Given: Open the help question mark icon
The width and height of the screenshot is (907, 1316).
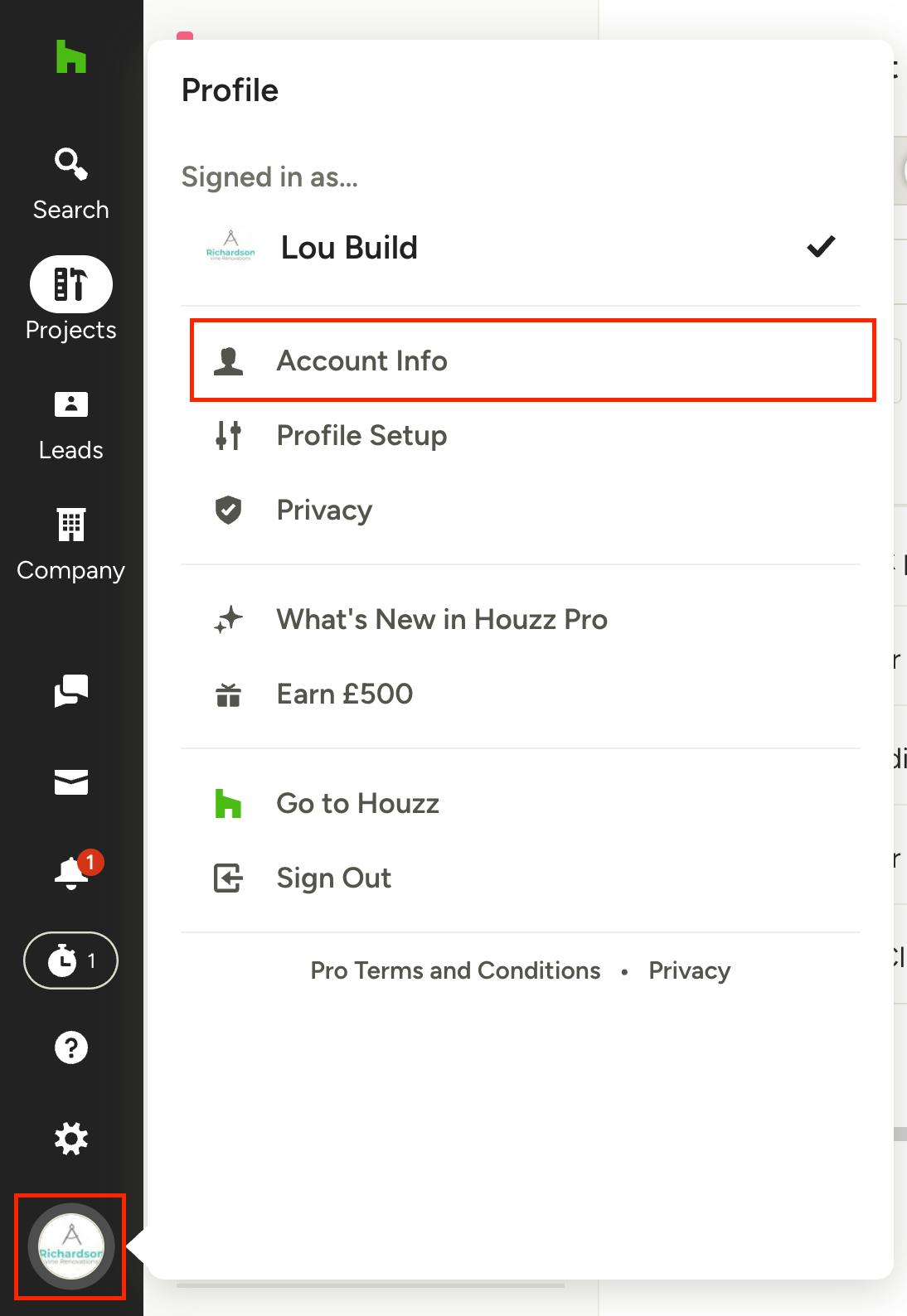Looking at the screenshot, I should tap(71, 1047).
